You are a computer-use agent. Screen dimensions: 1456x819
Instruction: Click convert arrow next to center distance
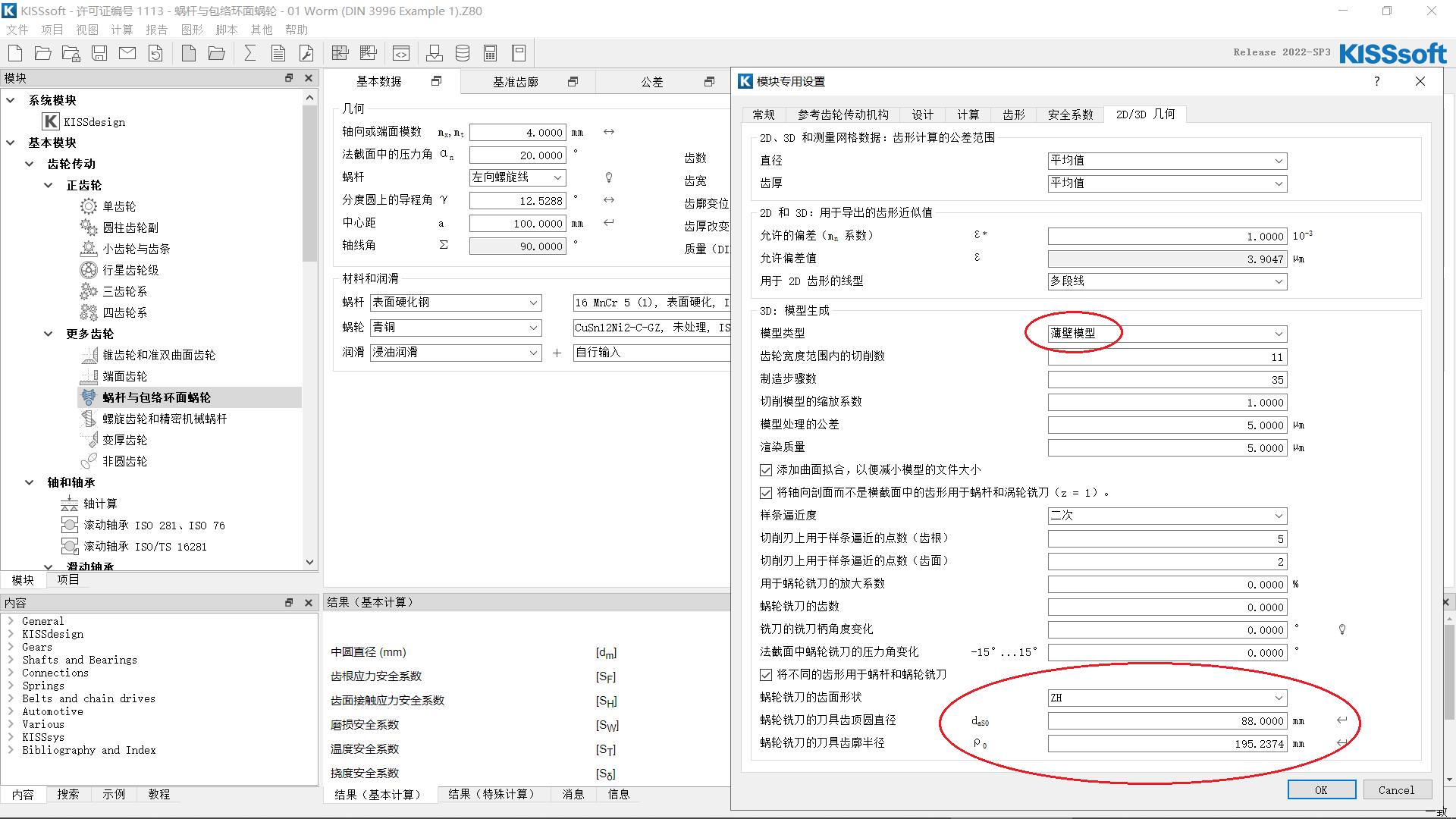point(609,223)
